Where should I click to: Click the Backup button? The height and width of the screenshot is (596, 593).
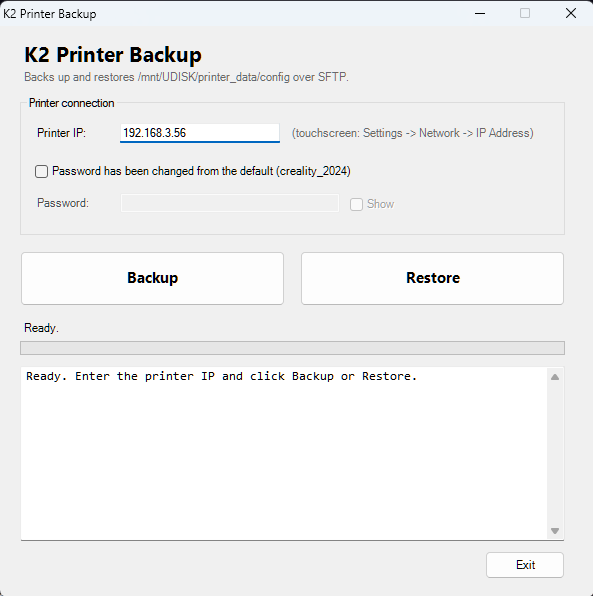tap(152, 278)
